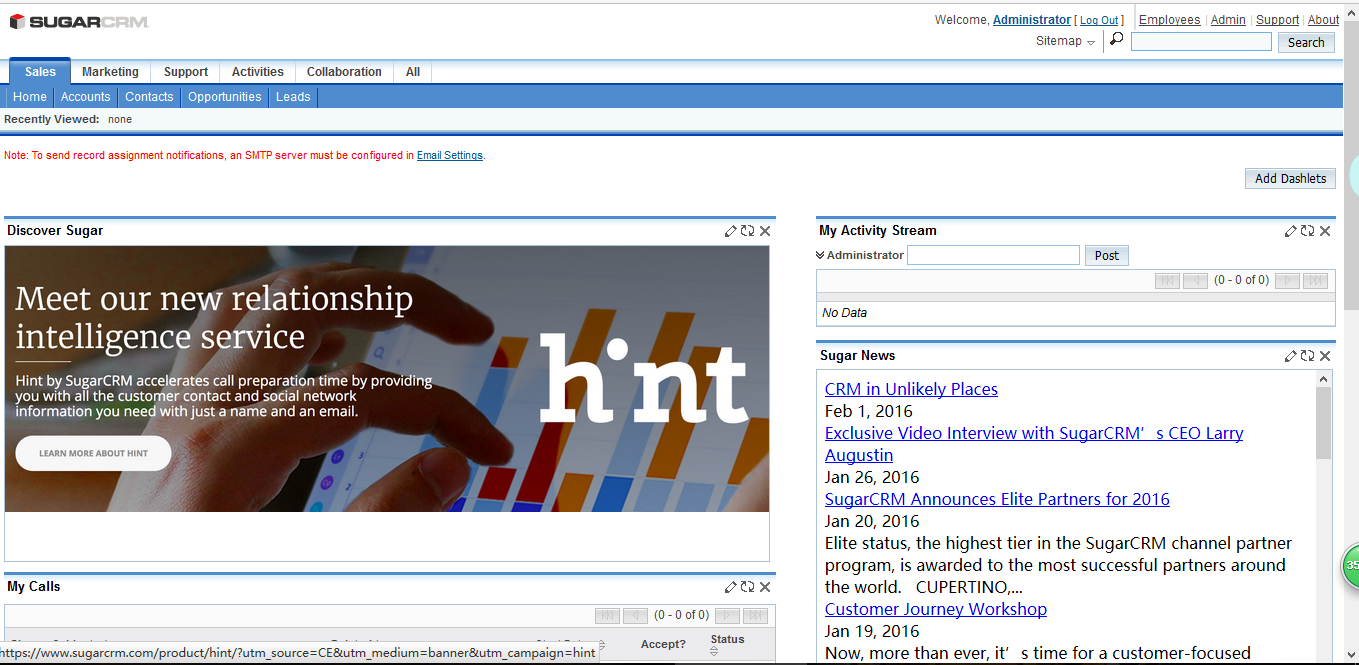1359x665 pixels.
Task: Open the Email Settings link
Action: [450, 156]
